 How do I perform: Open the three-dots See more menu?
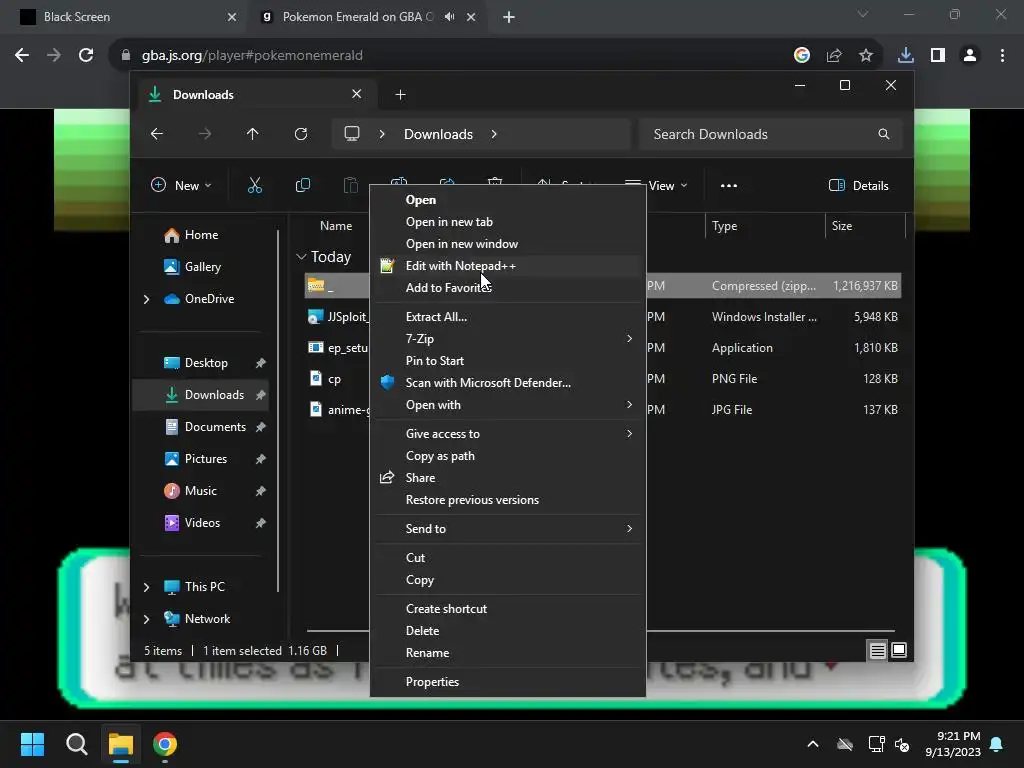click(x=729, y=185)
